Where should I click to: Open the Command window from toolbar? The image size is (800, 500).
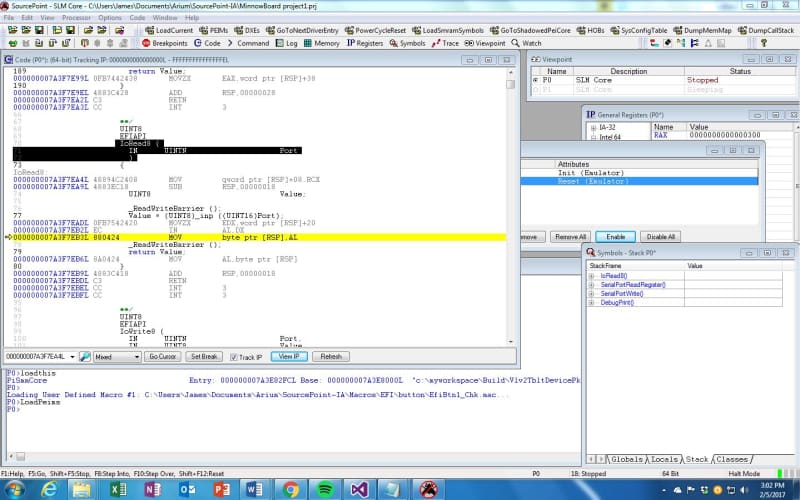tap(247, 43)
